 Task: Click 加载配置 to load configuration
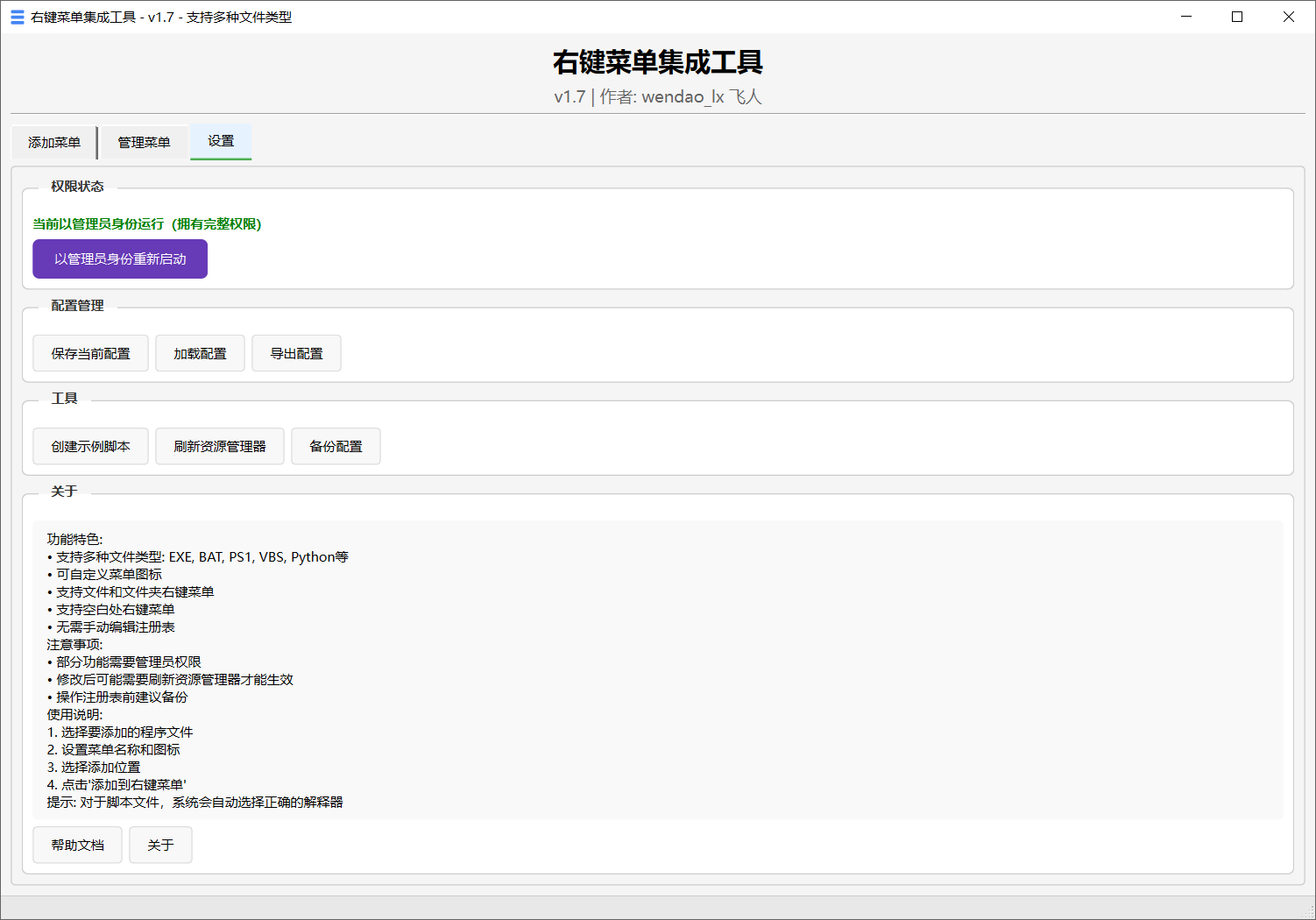click(x=200, y=353)
